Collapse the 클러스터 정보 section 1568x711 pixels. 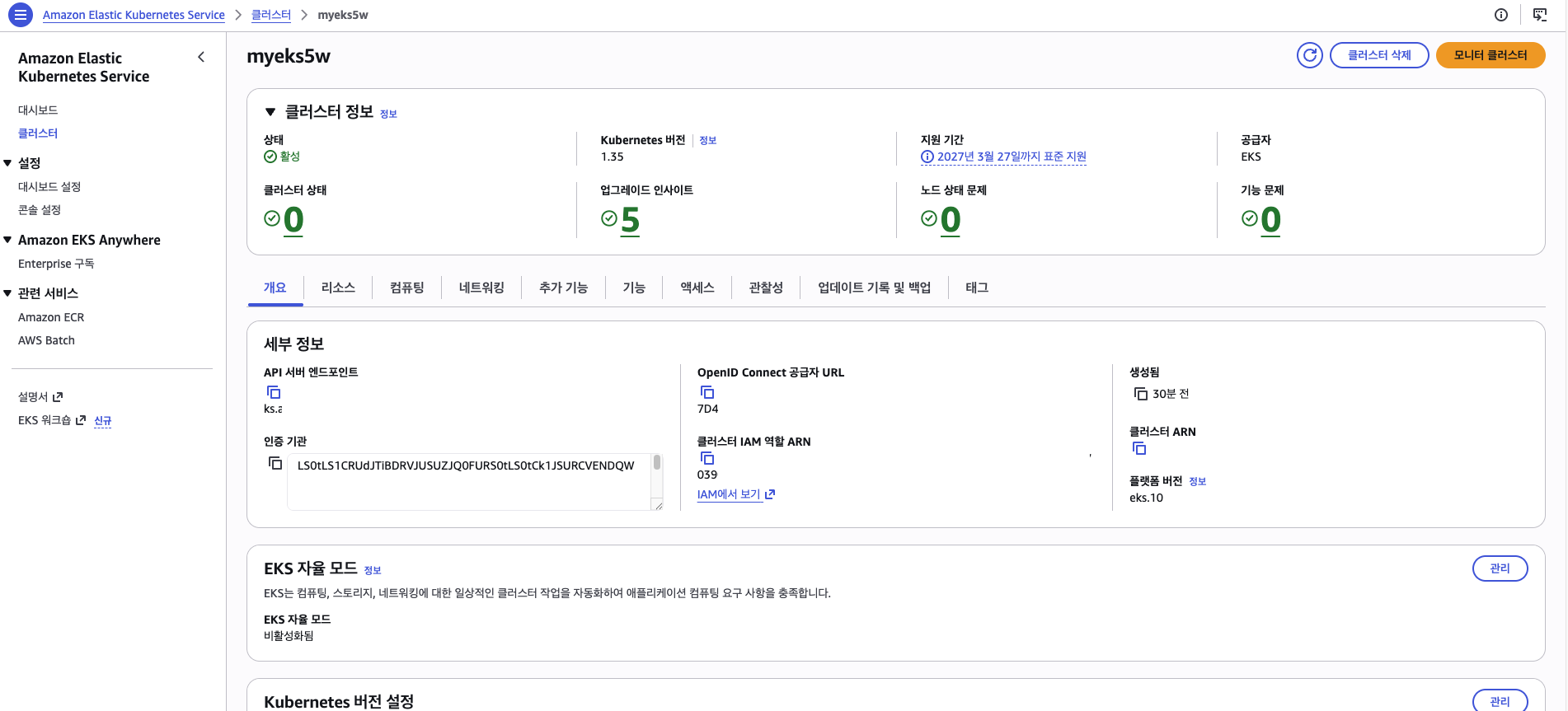click(270, 112)
